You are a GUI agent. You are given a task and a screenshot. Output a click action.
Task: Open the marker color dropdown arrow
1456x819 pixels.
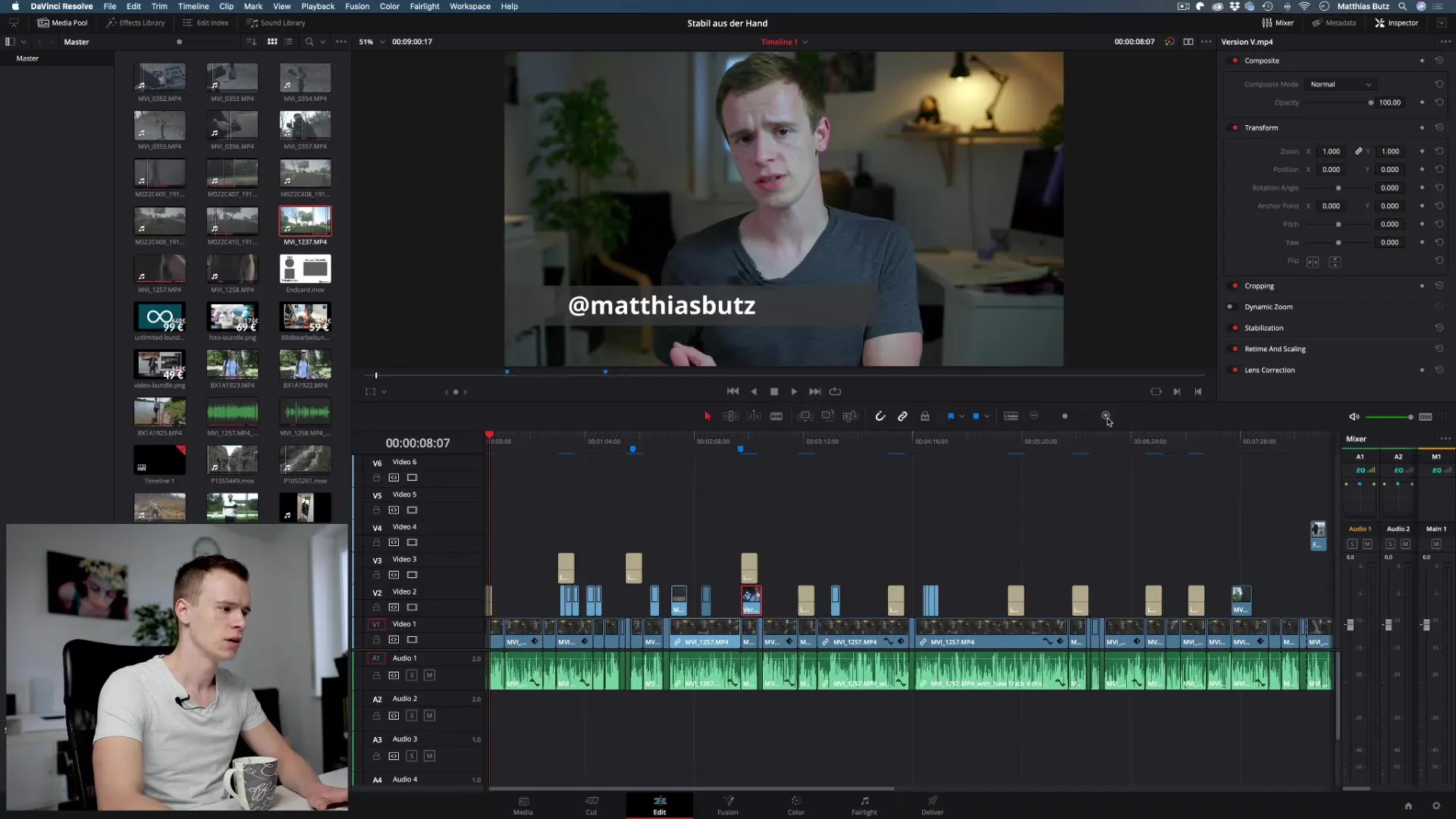[987, 416]
